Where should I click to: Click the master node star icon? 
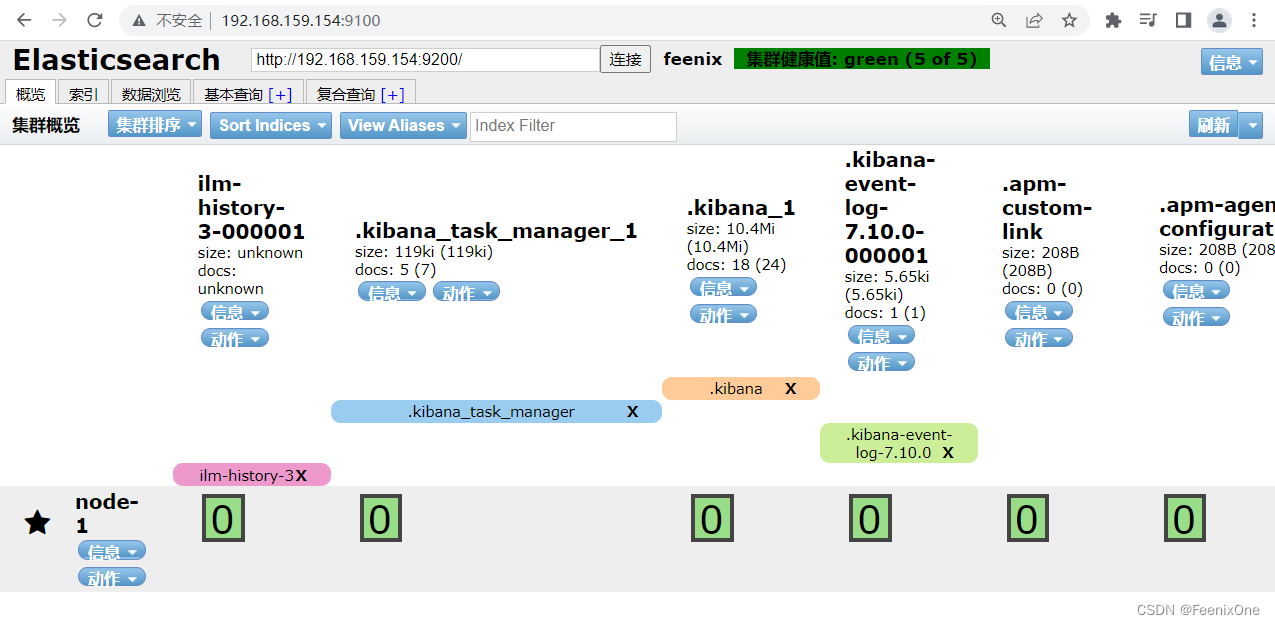click(x=37, y=522)
